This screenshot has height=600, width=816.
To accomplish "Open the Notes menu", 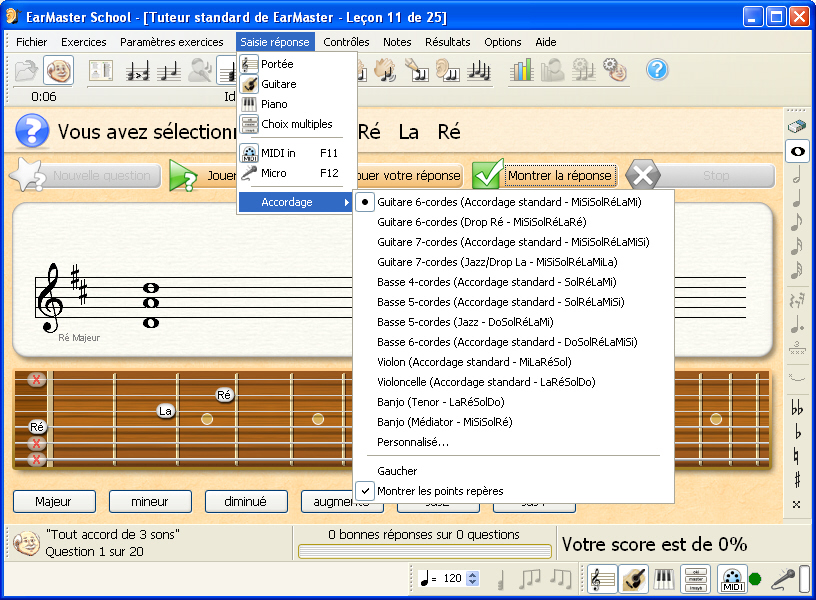I will coord(397,42).
